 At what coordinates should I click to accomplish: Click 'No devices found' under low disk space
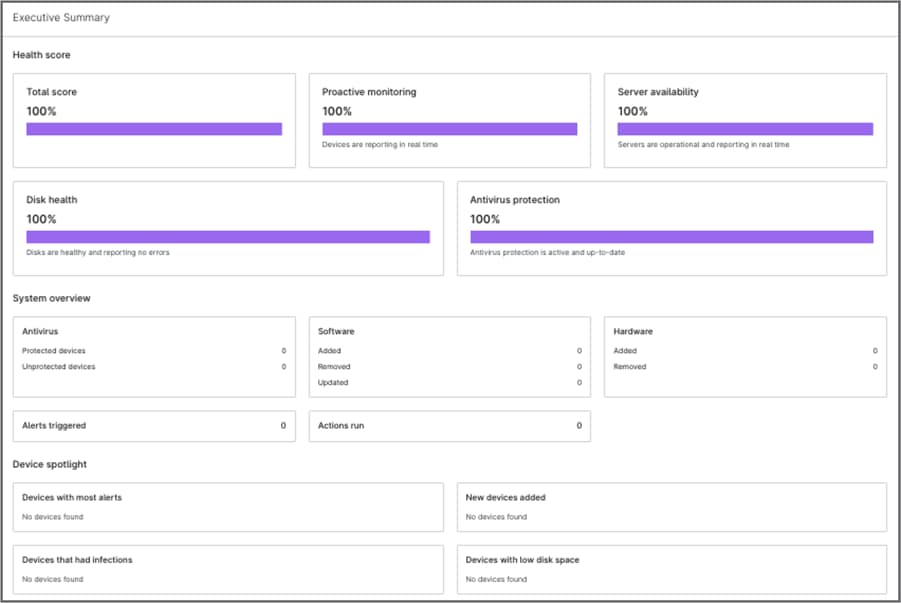click(496, 579)
